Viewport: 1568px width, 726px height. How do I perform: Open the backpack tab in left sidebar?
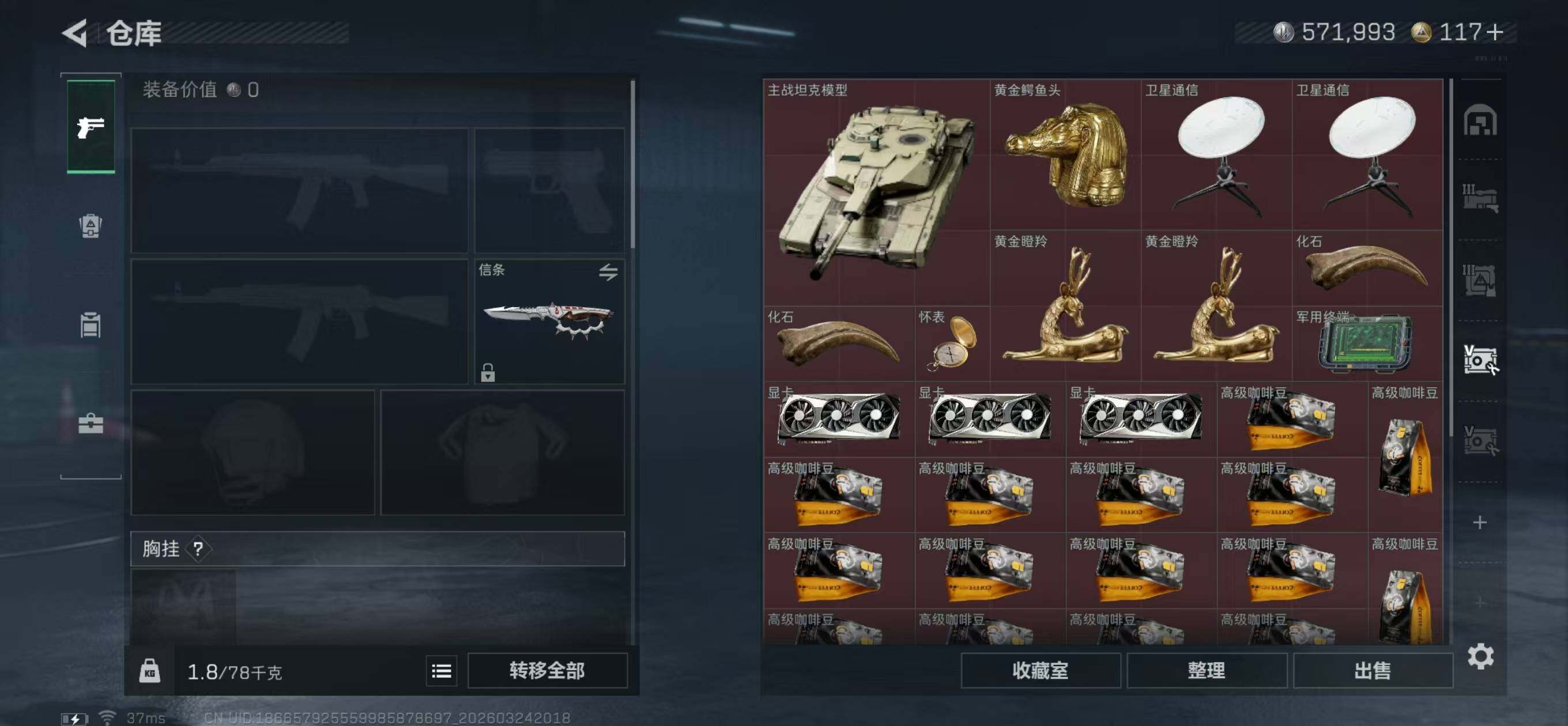click(x=91, y=226)
